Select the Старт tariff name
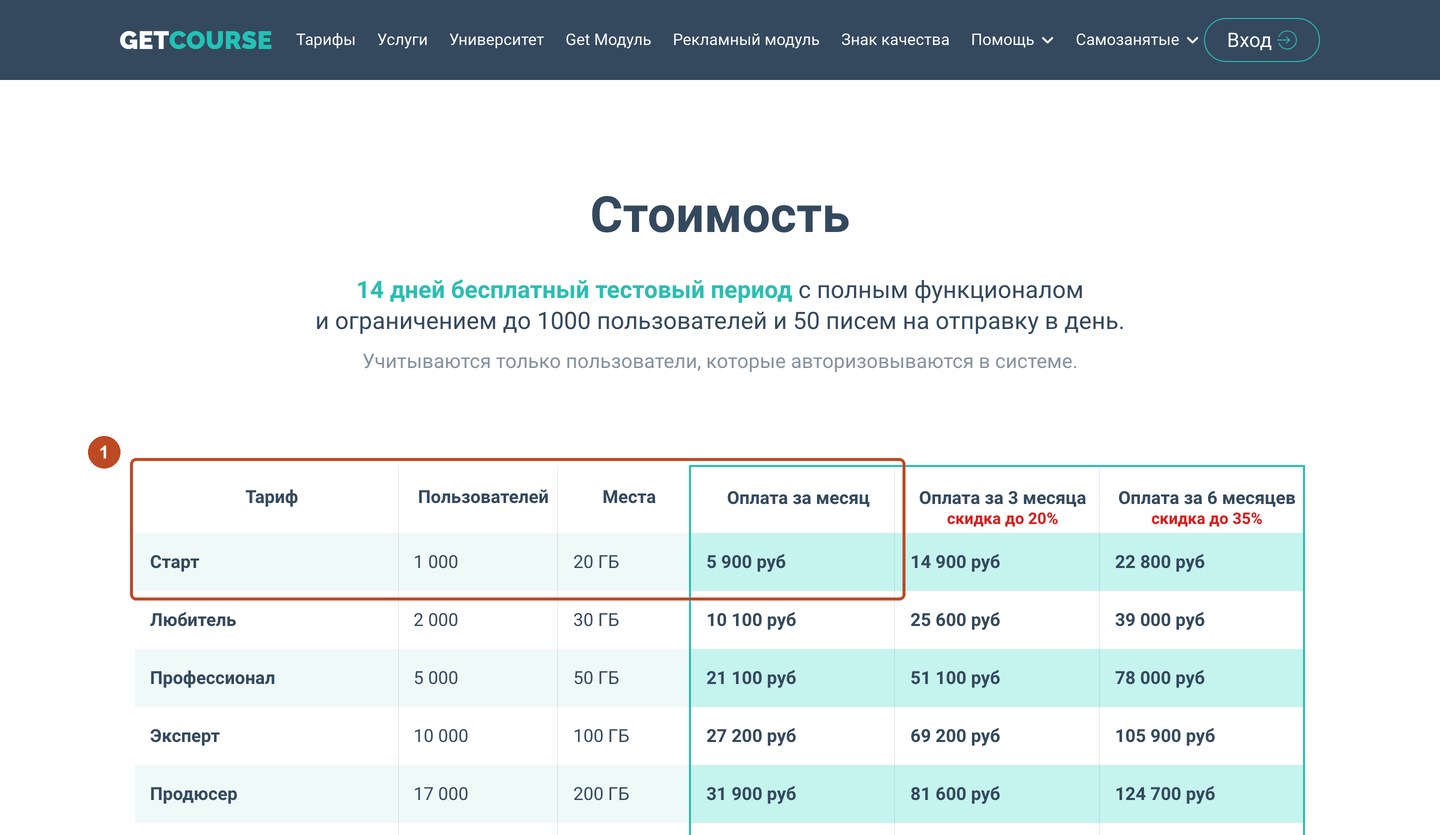Image resolution: width=1440 pixels, height=835 pixels. (175, 562)
